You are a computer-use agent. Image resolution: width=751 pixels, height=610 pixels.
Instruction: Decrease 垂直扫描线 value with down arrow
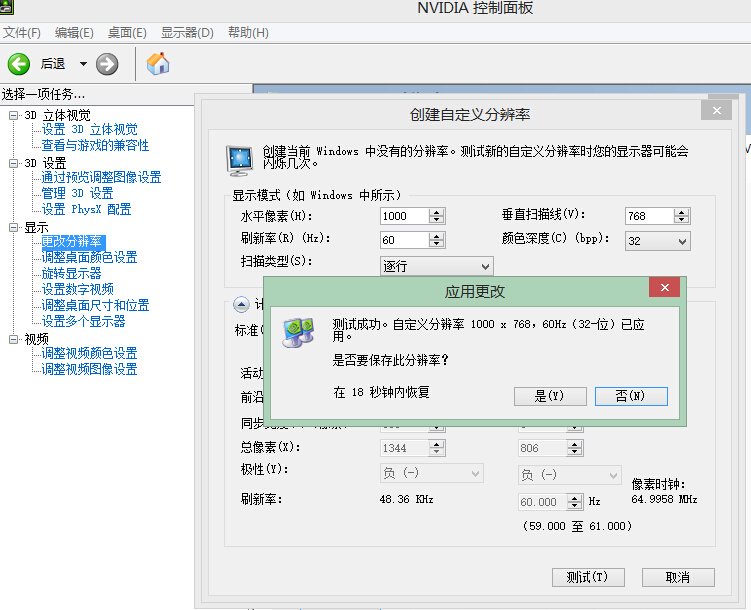[x=682, y=220]
